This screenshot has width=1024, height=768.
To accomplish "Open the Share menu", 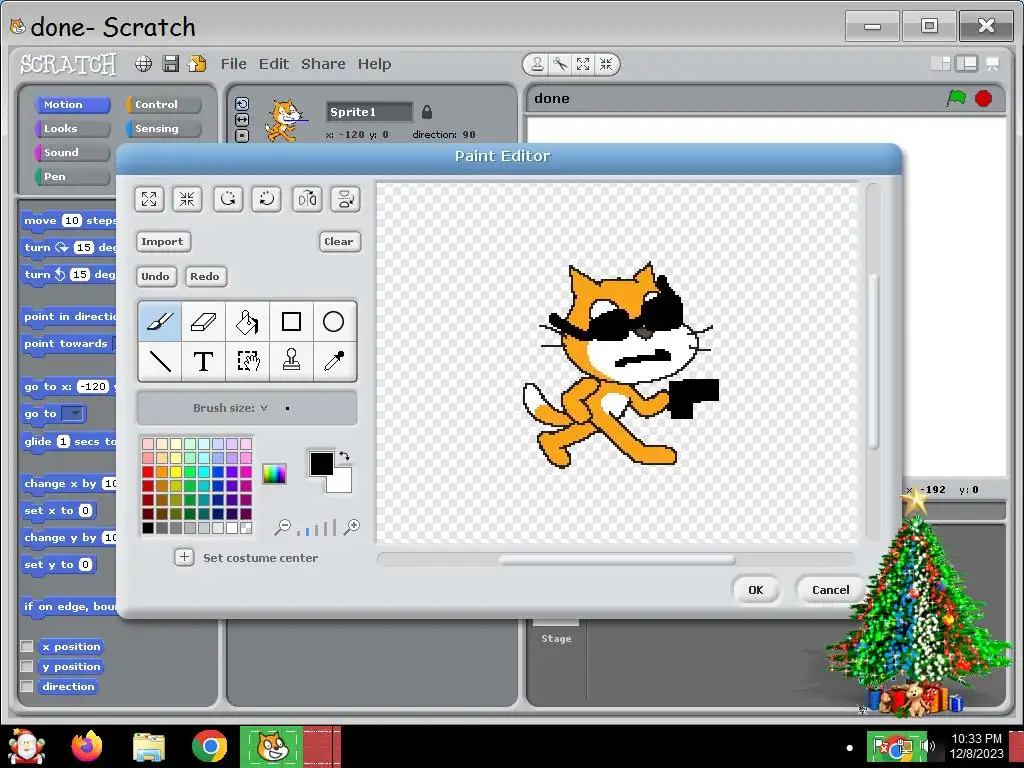I will coord(323,64).
